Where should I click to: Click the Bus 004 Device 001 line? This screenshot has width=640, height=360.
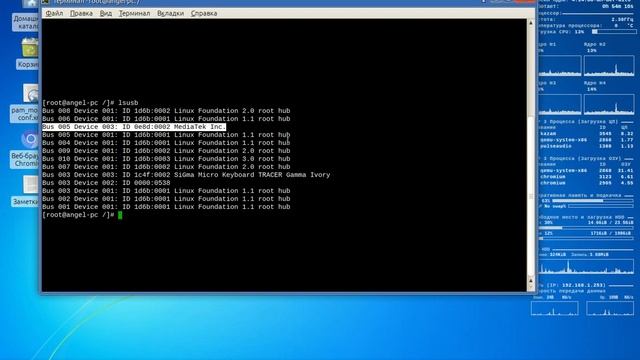[166, 143]
